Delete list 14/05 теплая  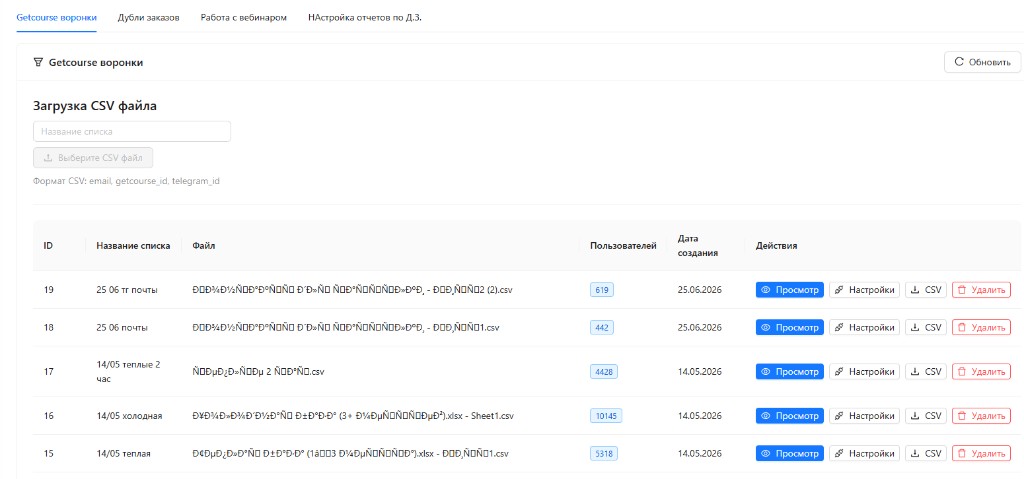pyautogui.click(x=982, y=454)
